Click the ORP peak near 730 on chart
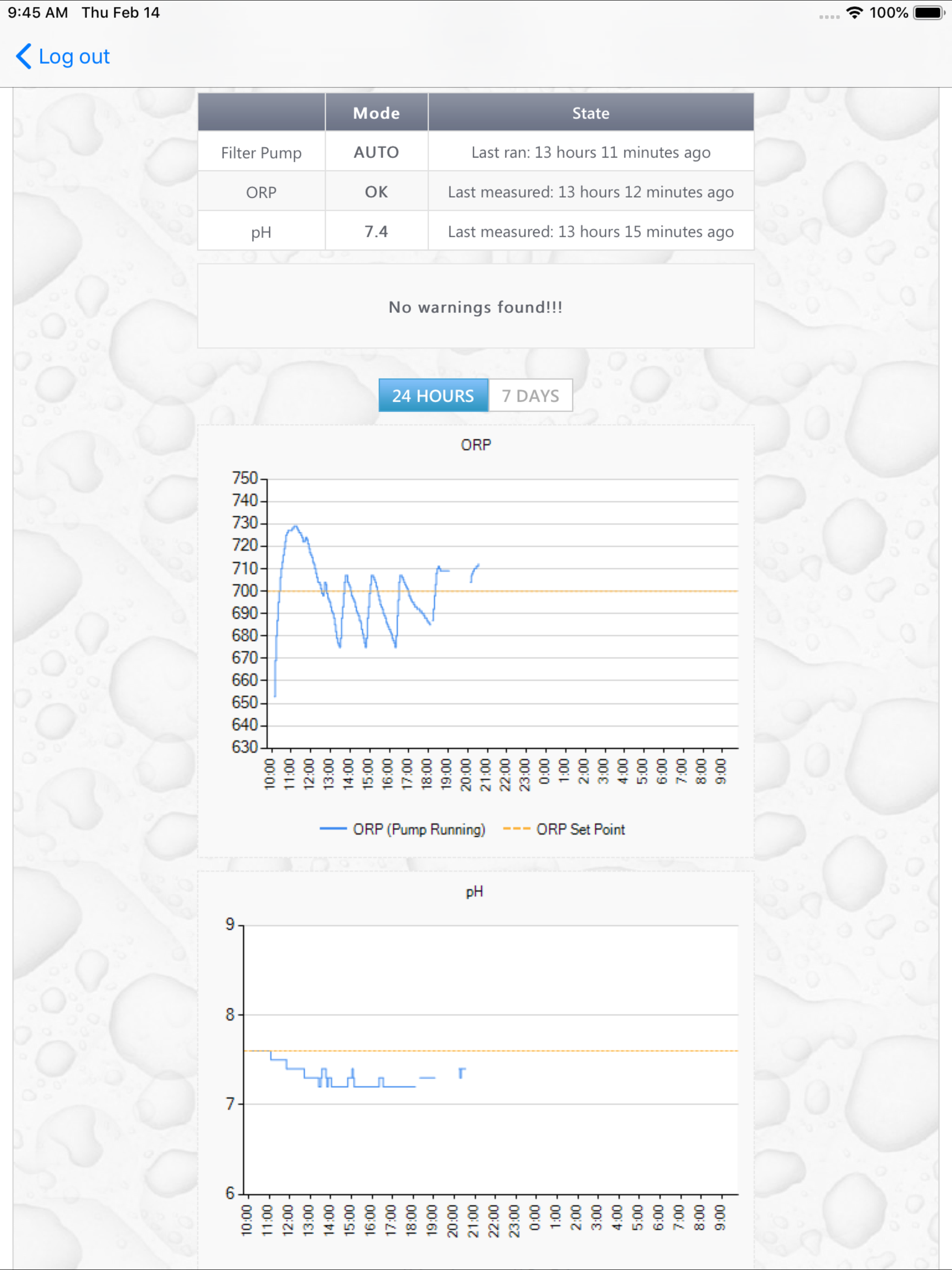952x1270 pixels. point(295,527)
